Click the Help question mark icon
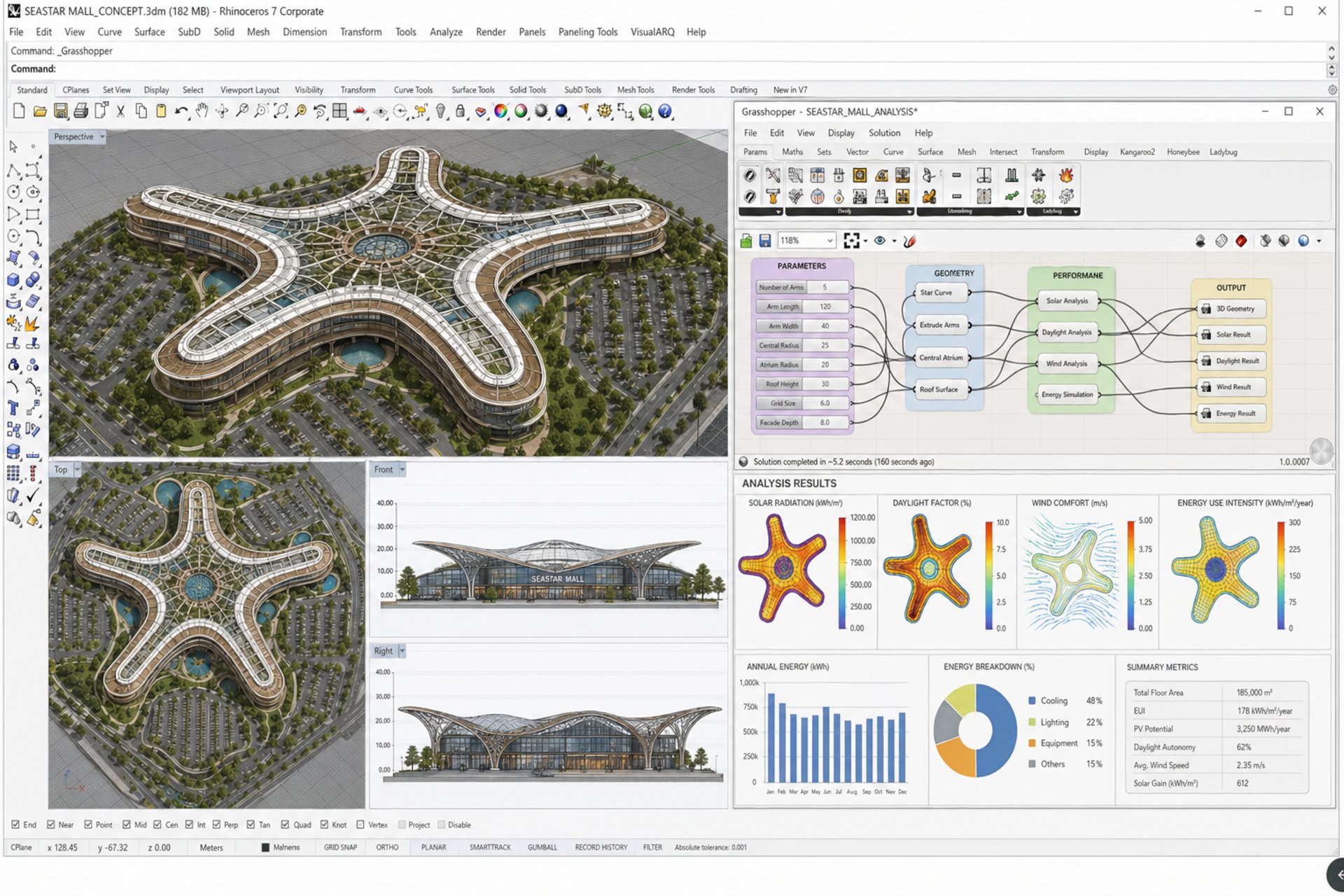1344x896 pixels. [665, 111]
